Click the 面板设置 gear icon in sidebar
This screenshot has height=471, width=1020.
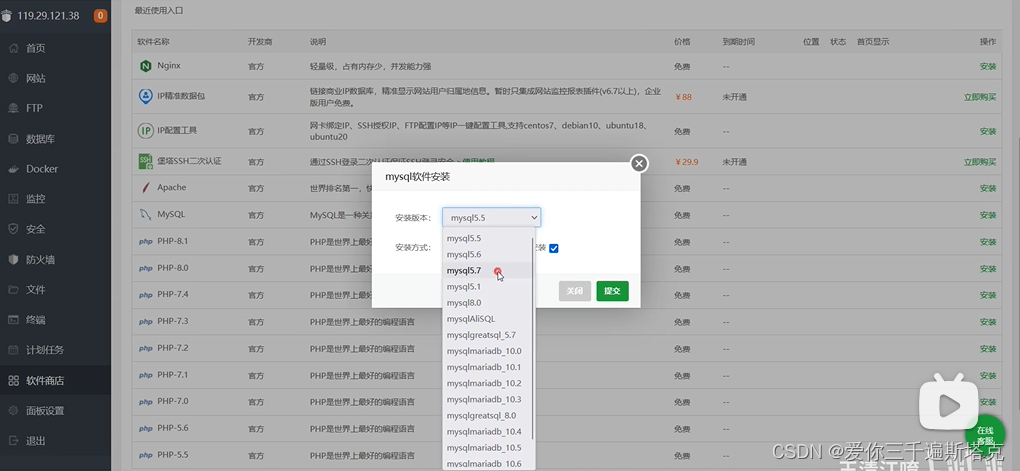pyautogui.click(x=13, y=410)
